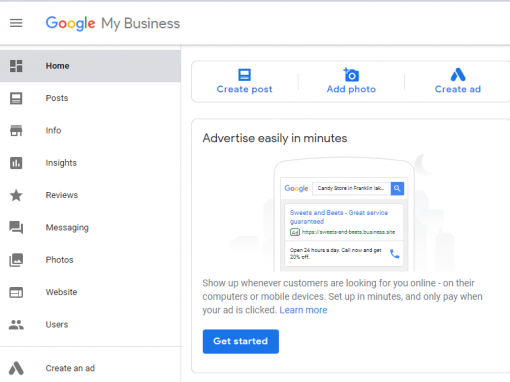Click the Posts sidebar icon
This screenshot has height=382, width=510.
coord(16,98)
